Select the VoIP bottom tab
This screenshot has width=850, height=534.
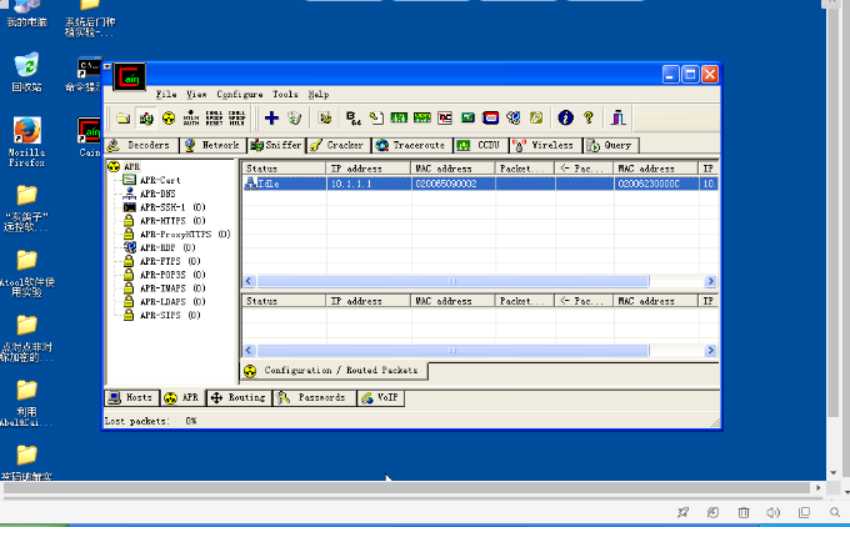coord(381,398)
